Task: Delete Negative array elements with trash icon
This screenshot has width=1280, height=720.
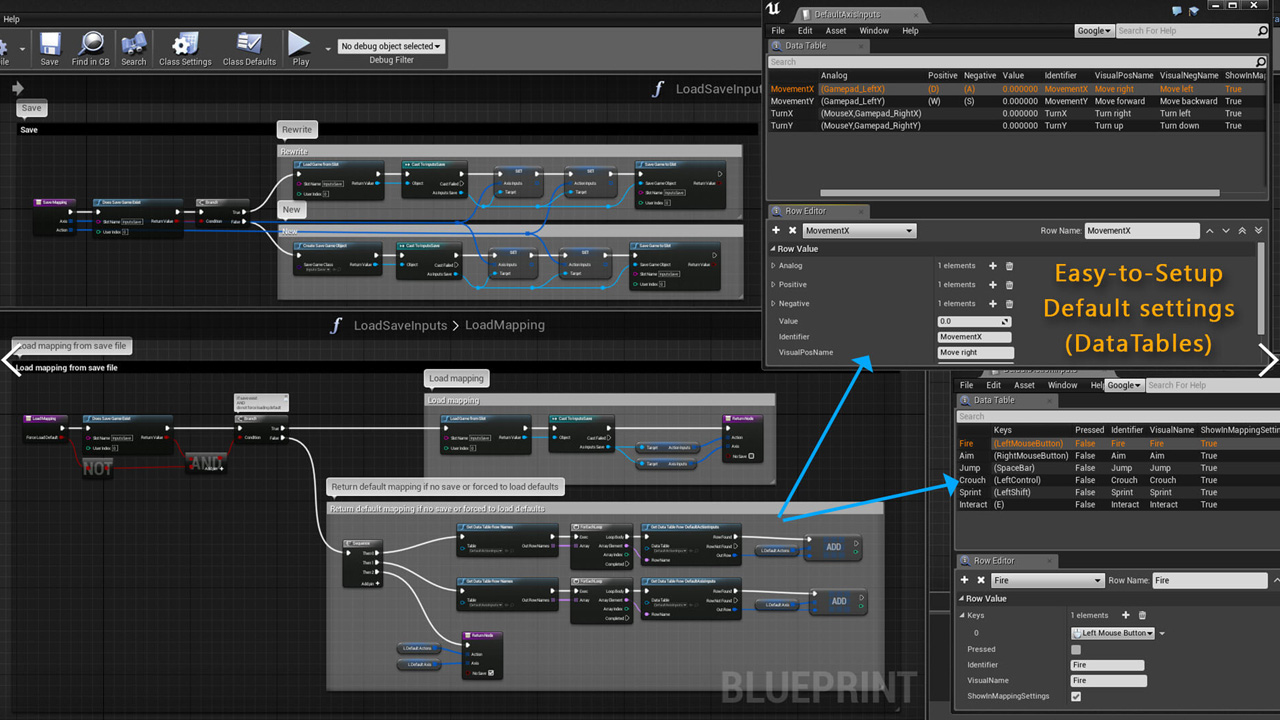Action: click(1009, 304)
